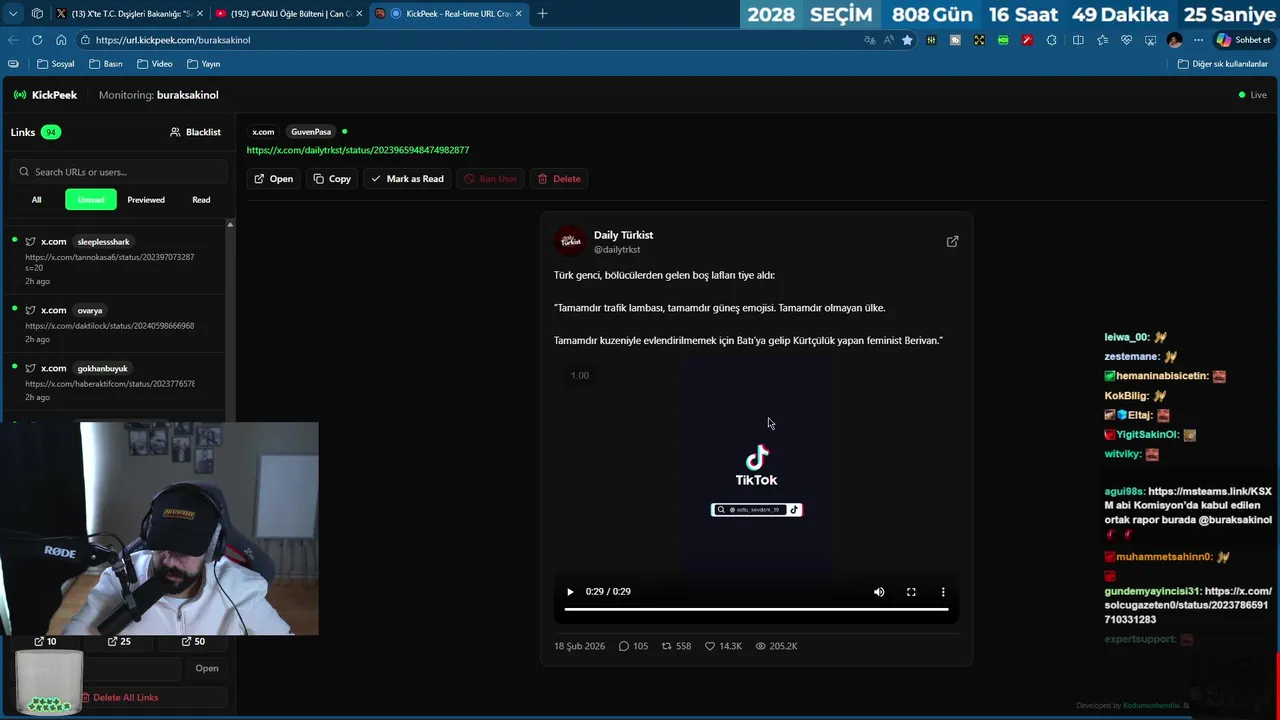This screenshot has width=1280, height=720.
Task: Mark current link as Read
Action: point(407,179)
